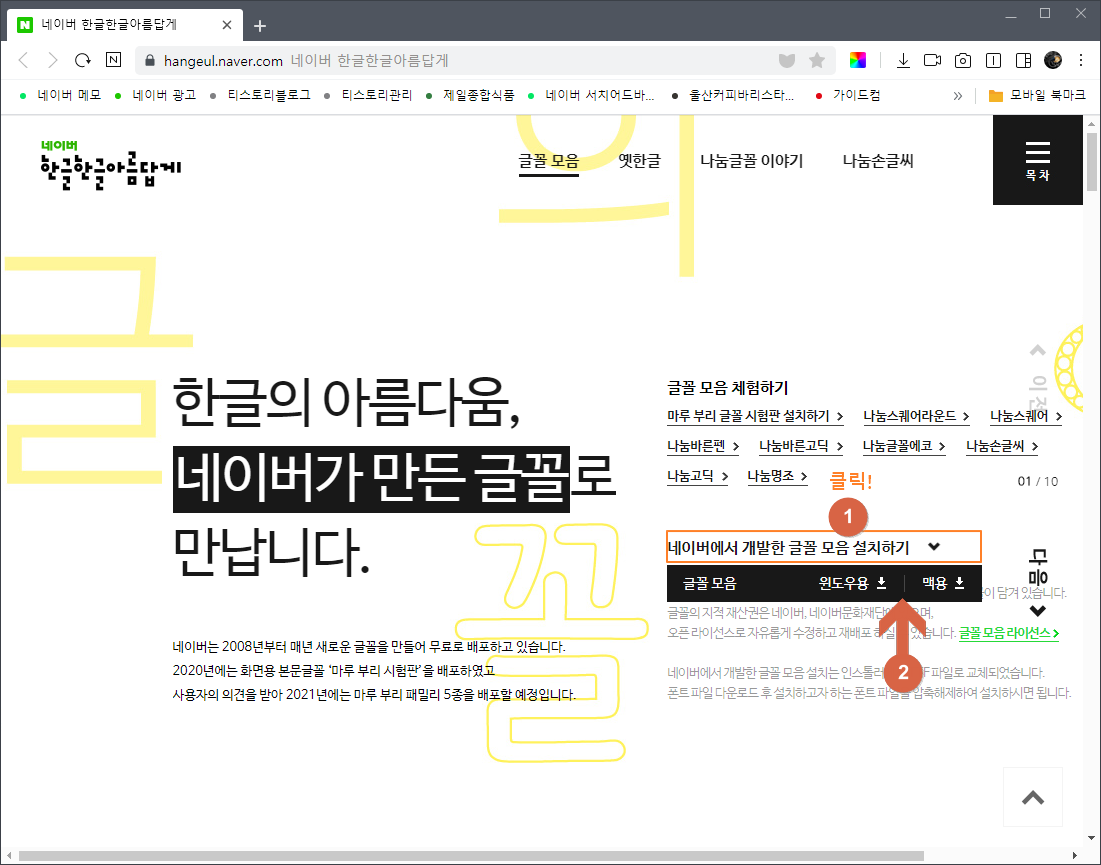
Task: Open the 글꼴 모음 menu tab
Action: [548, 161]
